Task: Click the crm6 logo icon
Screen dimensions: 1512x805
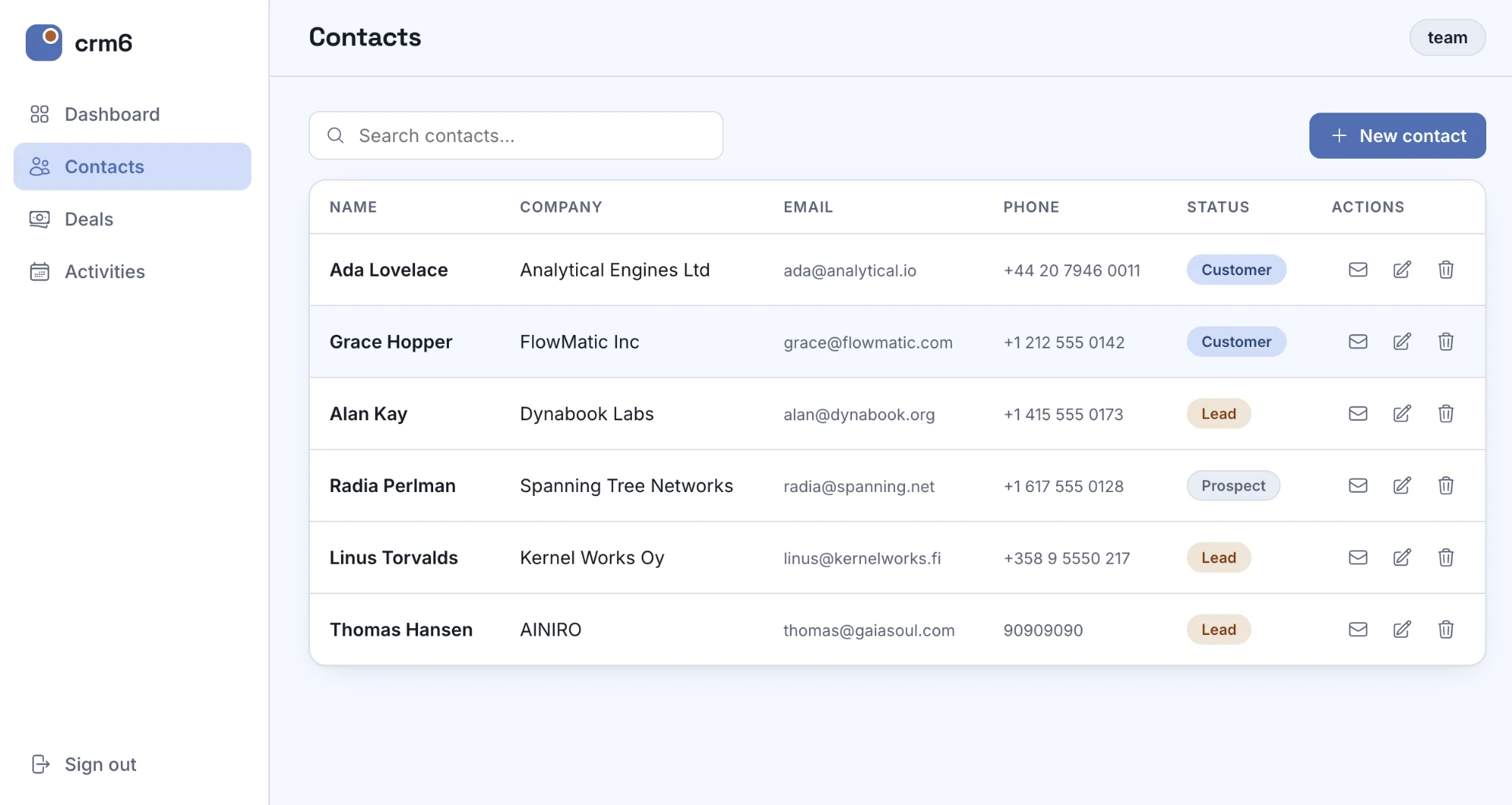Action: click(44, 42)
